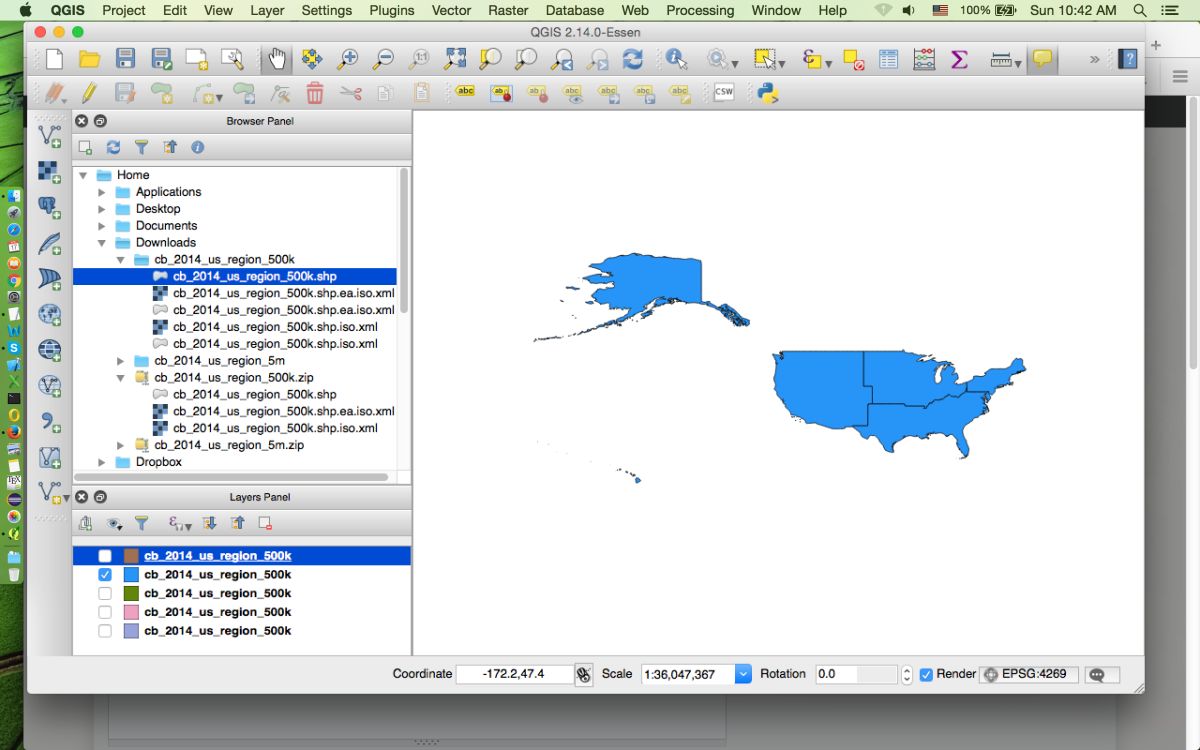The image size is (1200, 750).
Task: Filter the legend in Layers Panel
Action: [141, 523]
